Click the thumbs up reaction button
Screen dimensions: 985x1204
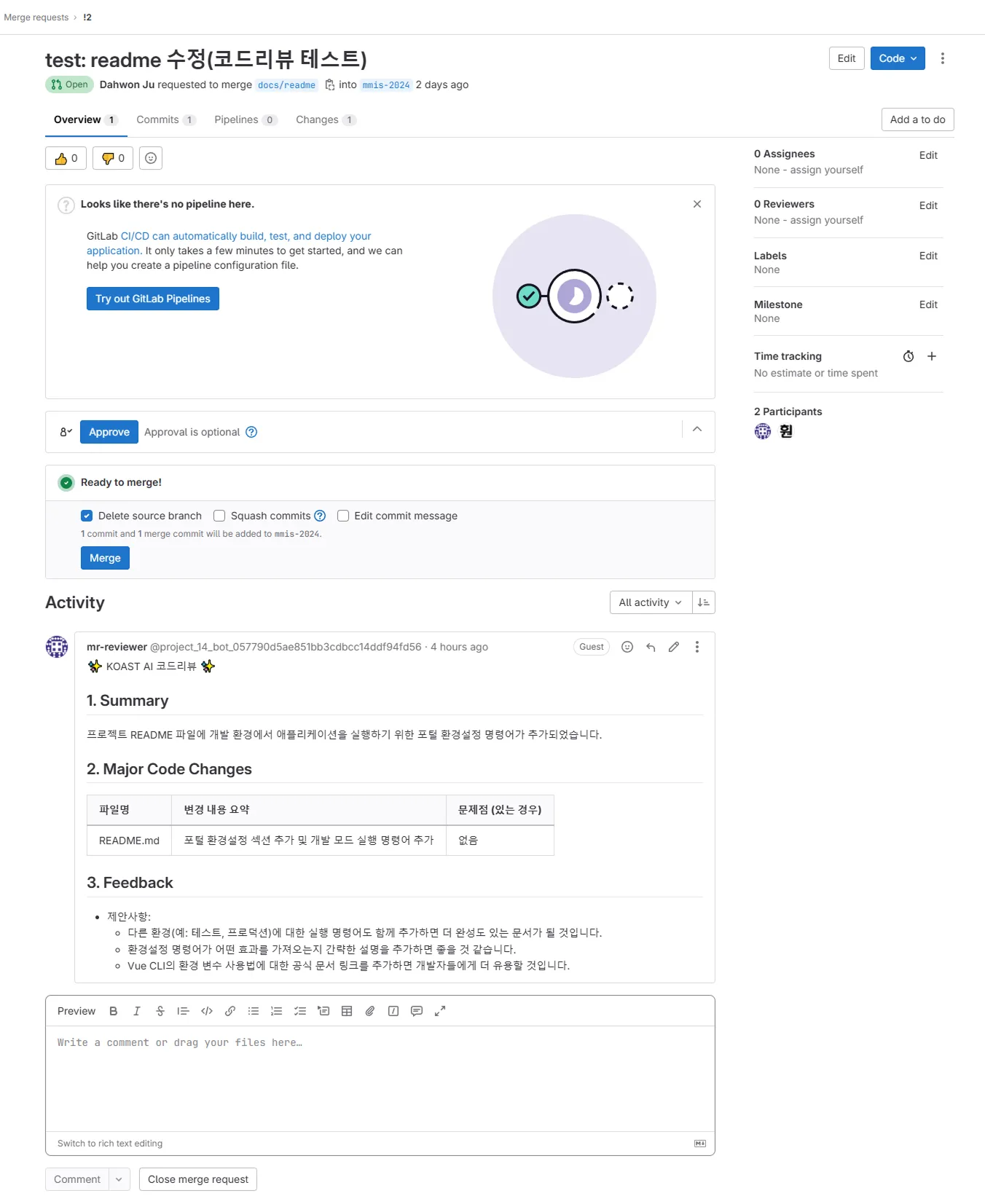click(x=66, y=158)
